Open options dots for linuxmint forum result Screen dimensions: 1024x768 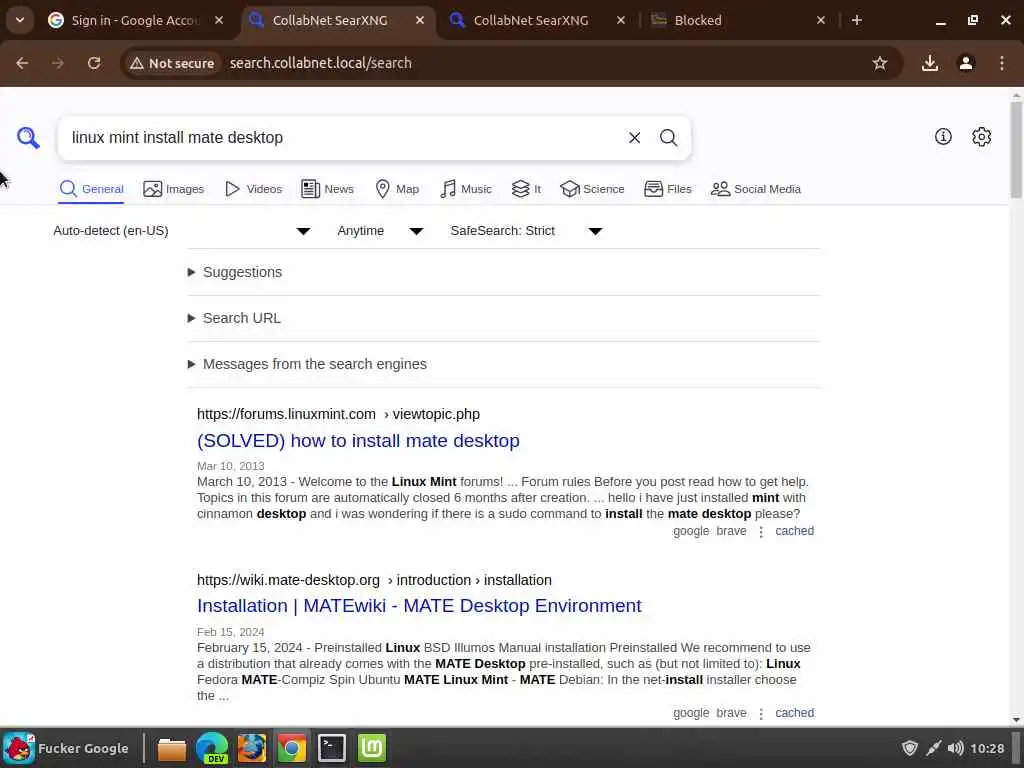(x=761, y=532)
